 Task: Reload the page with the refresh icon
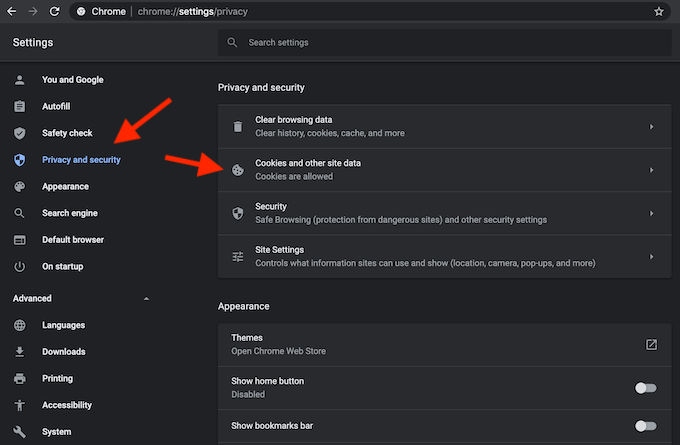pos(54,12)
